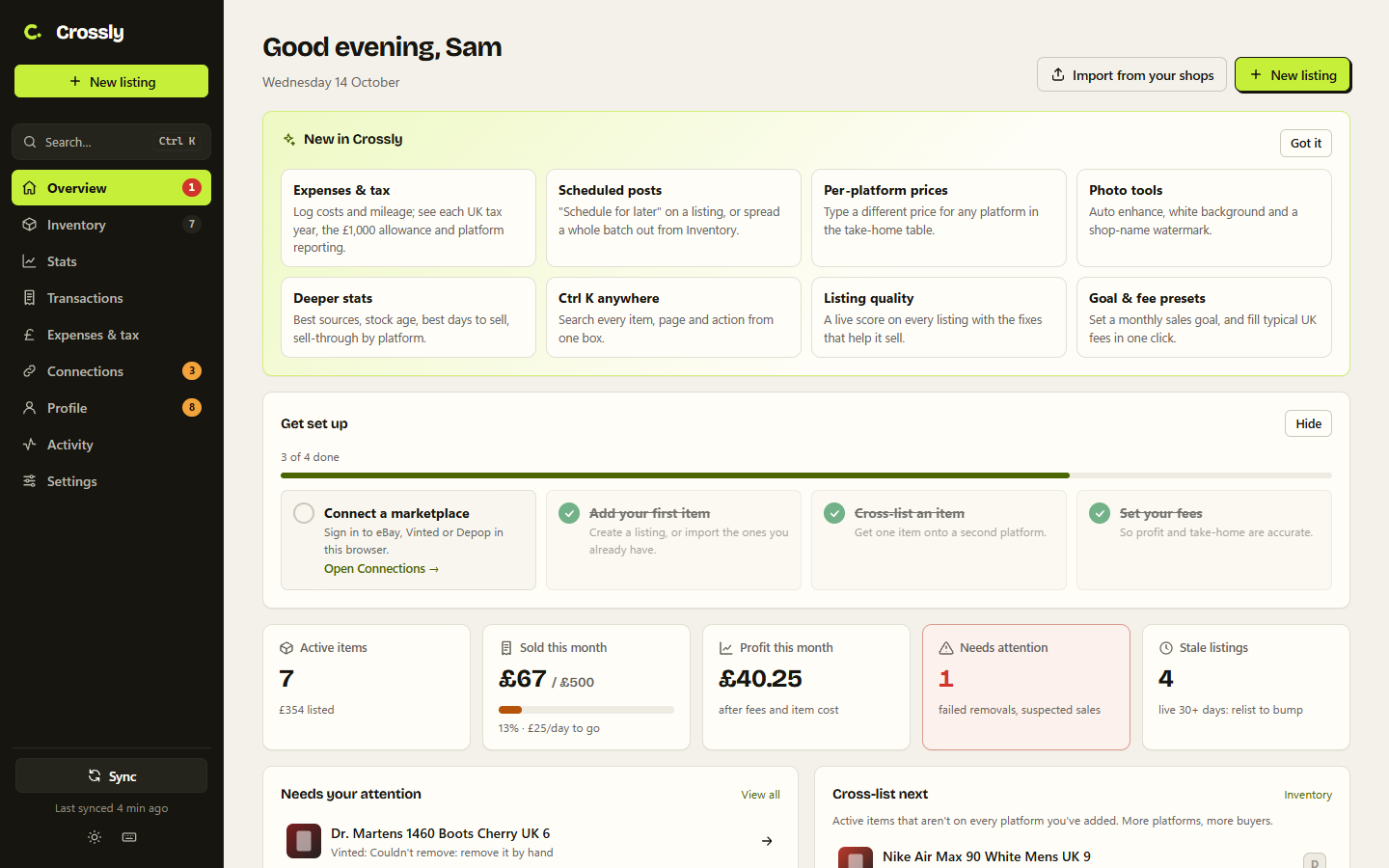The image size is (1389, 868).
Task: Open Inventory from the sidebar navigation
Action: click(111, 225)
